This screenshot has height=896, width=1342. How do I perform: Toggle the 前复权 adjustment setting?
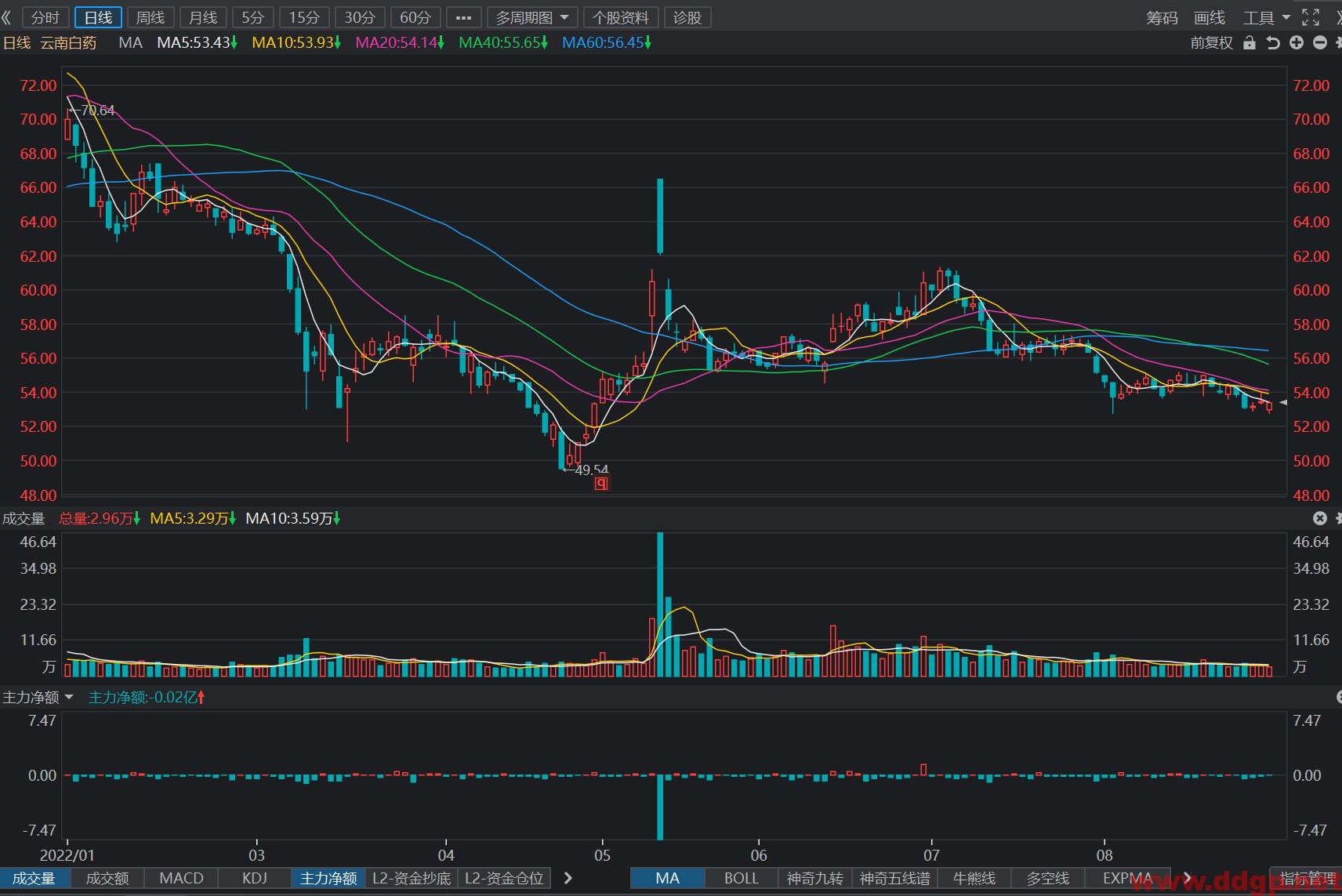pos(1211,43)
